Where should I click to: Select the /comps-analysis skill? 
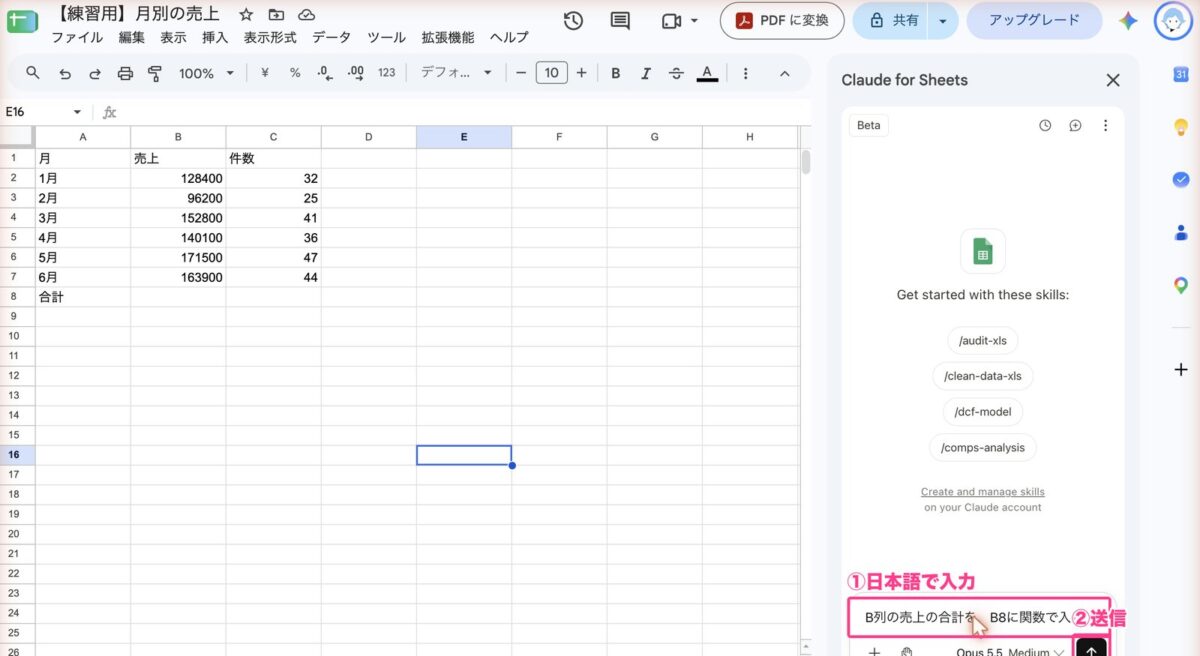point(983,448)
